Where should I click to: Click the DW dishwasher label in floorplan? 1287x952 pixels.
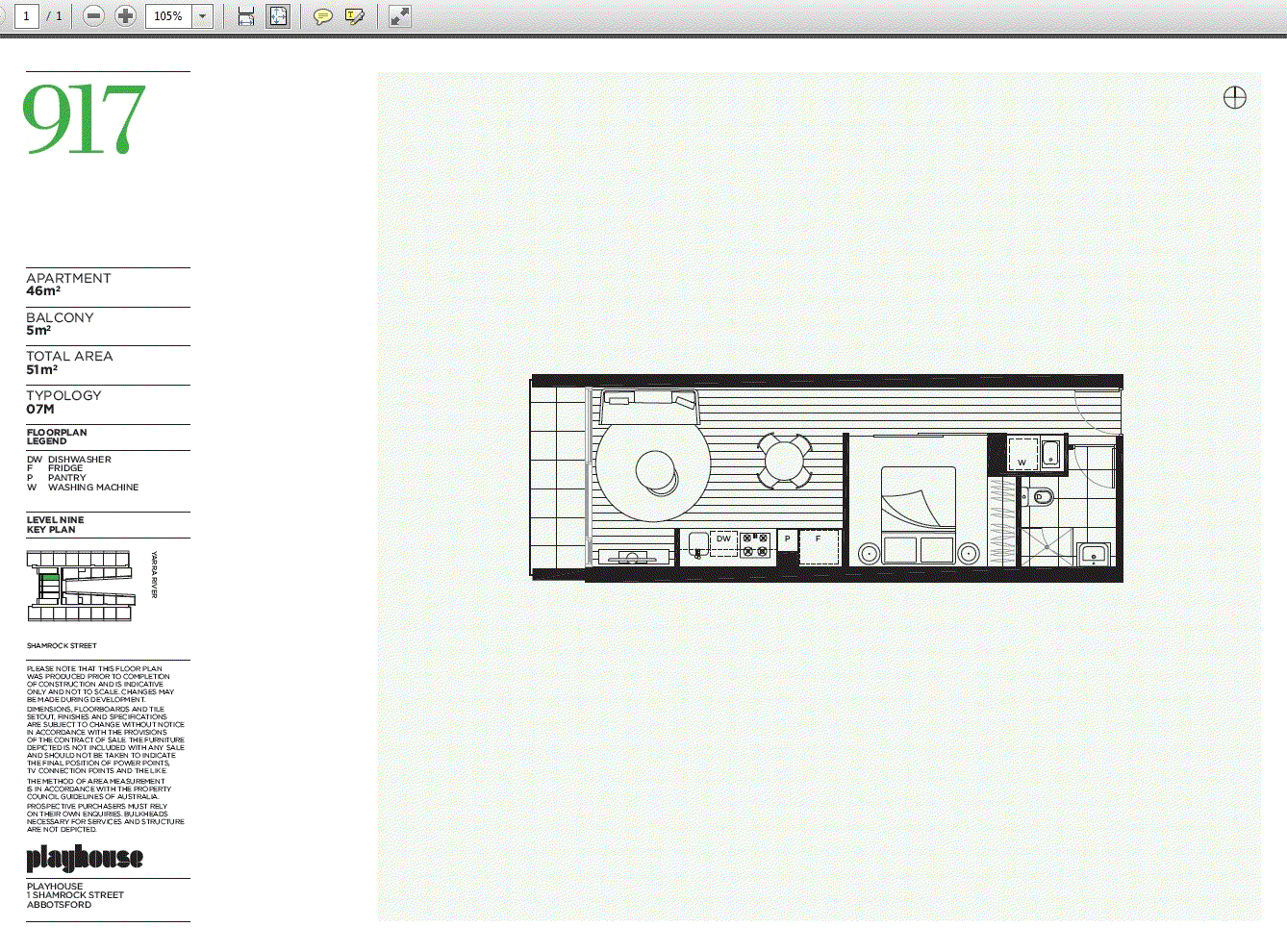tap(723, 539)
